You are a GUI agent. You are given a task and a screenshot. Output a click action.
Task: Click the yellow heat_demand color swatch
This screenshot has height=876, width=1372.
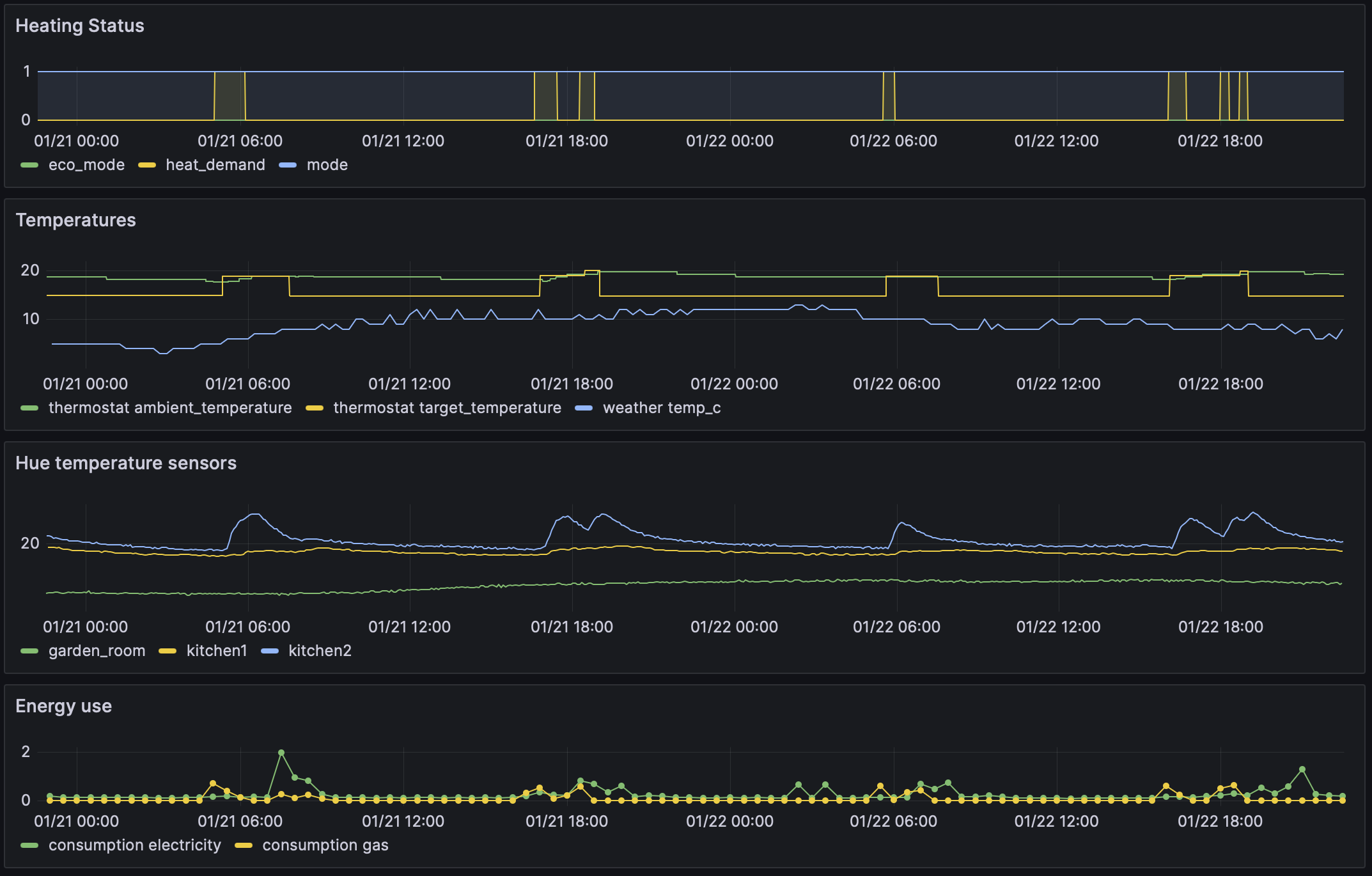pyautogui.click(x=147, y=165)
